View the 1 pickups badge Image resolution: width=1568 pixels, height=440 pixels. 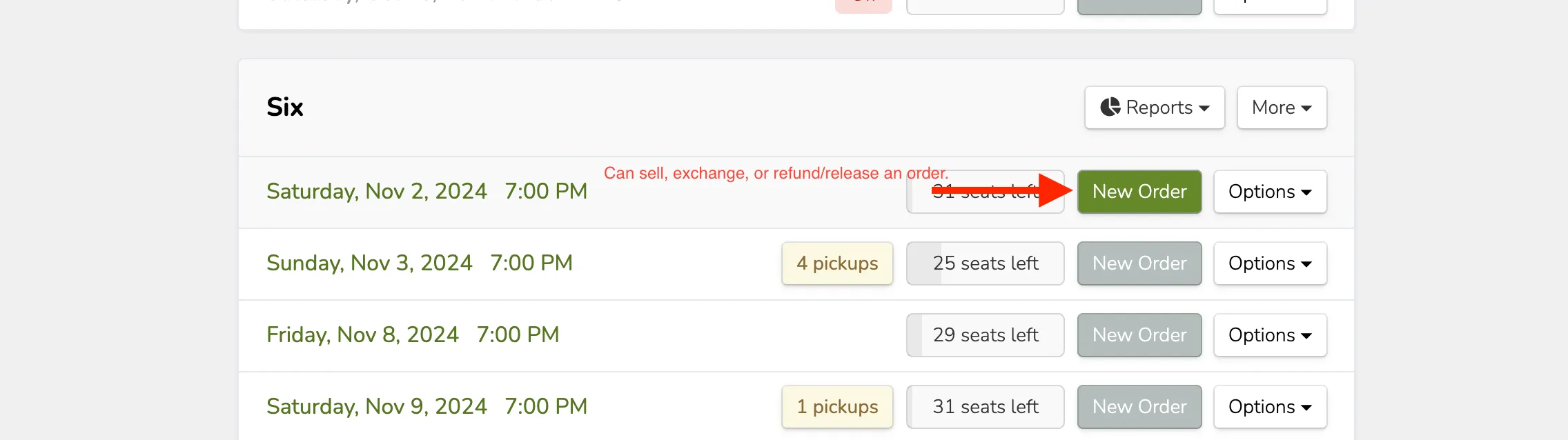point(837,407)
